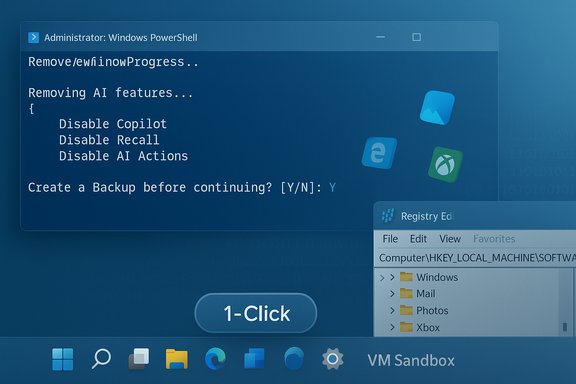Launch Microsoft Edge from taskbar
The image size is (576, 384).
pos(215,358)
